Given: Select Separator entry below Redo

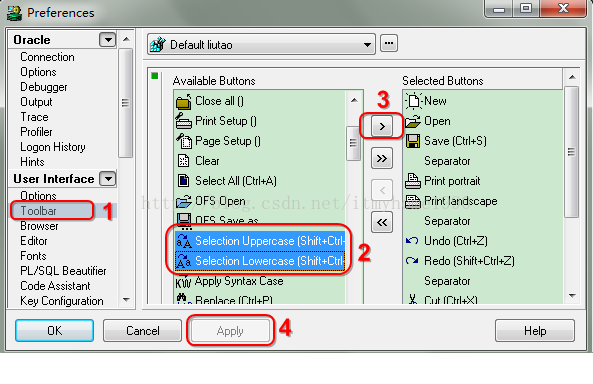Looking at the screenshot, I should coord(447,281).
